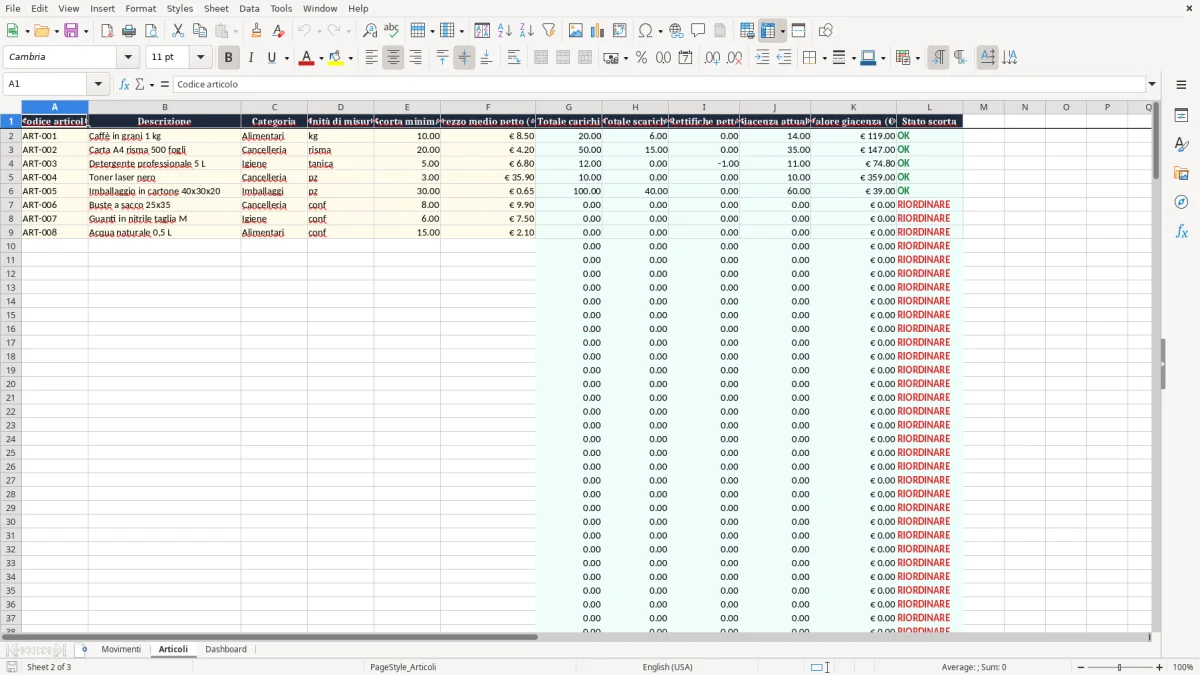1200x675 pixels.
Task: Sort descending Z to A
Action: click(x=527, y=31)
